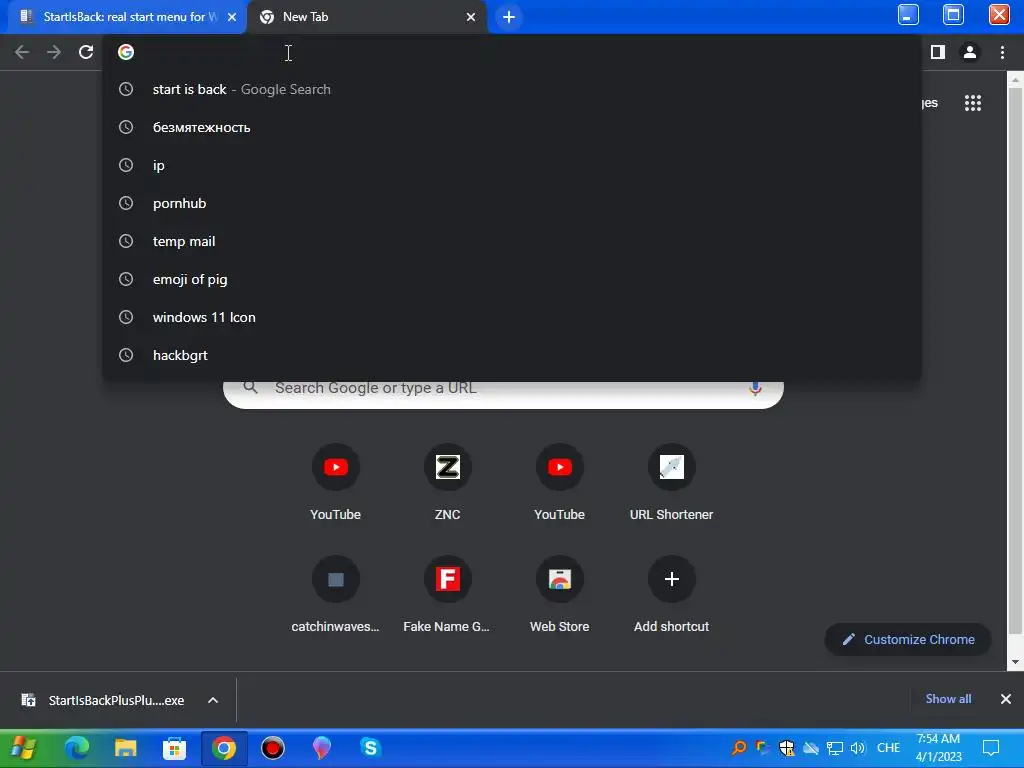Focus the address bar input

(x=509, y=52)
